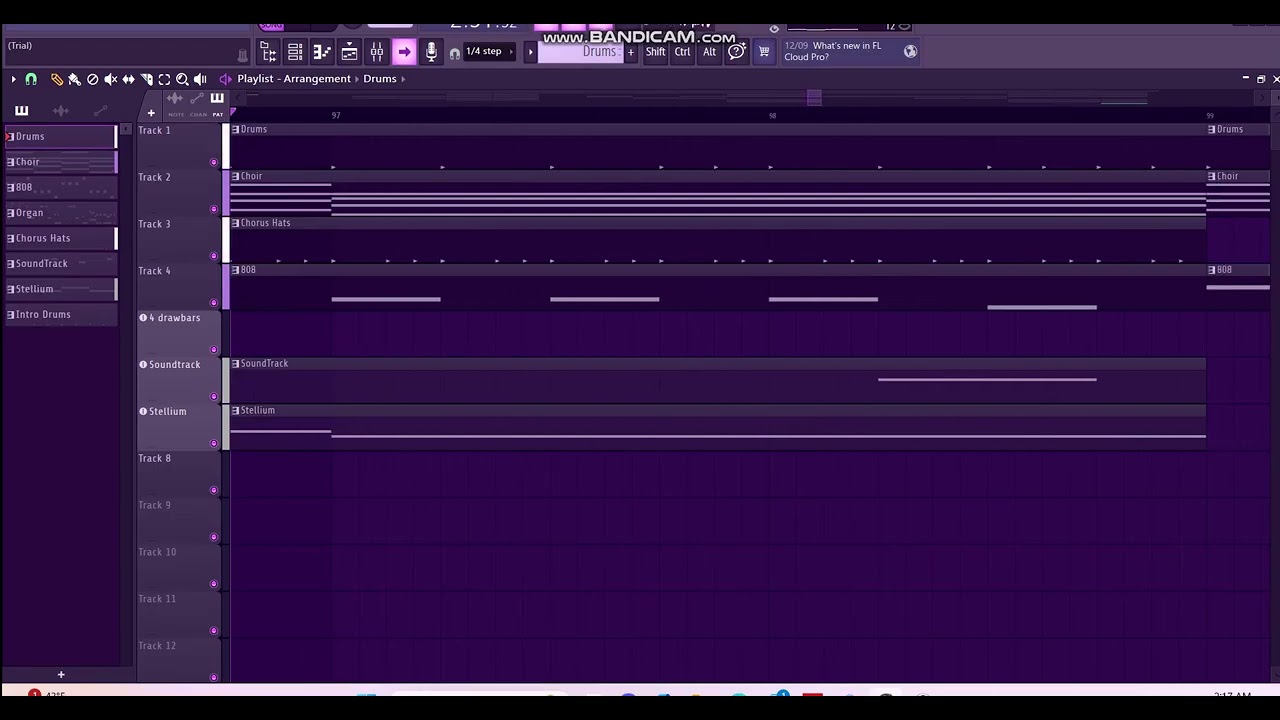The height and width of the screenshot is (720, 1280).
Task: Click the Shift key button
Action: pos(655,52)
